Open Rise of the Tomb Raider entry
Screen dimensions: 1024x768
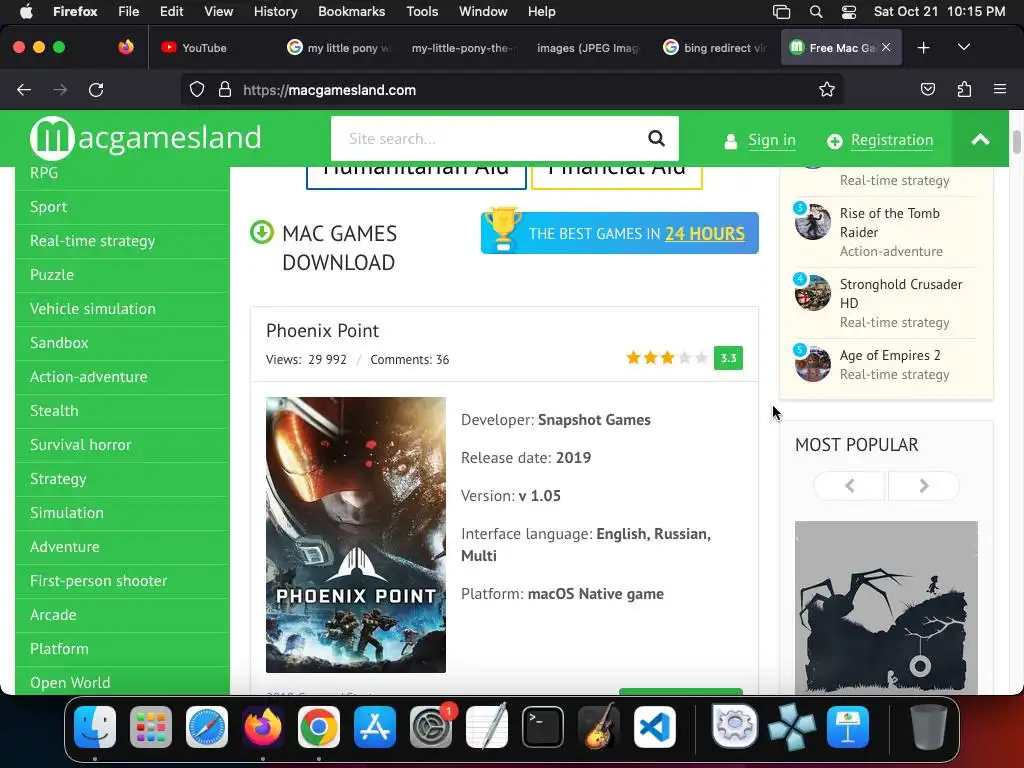[x=889, y=223]
